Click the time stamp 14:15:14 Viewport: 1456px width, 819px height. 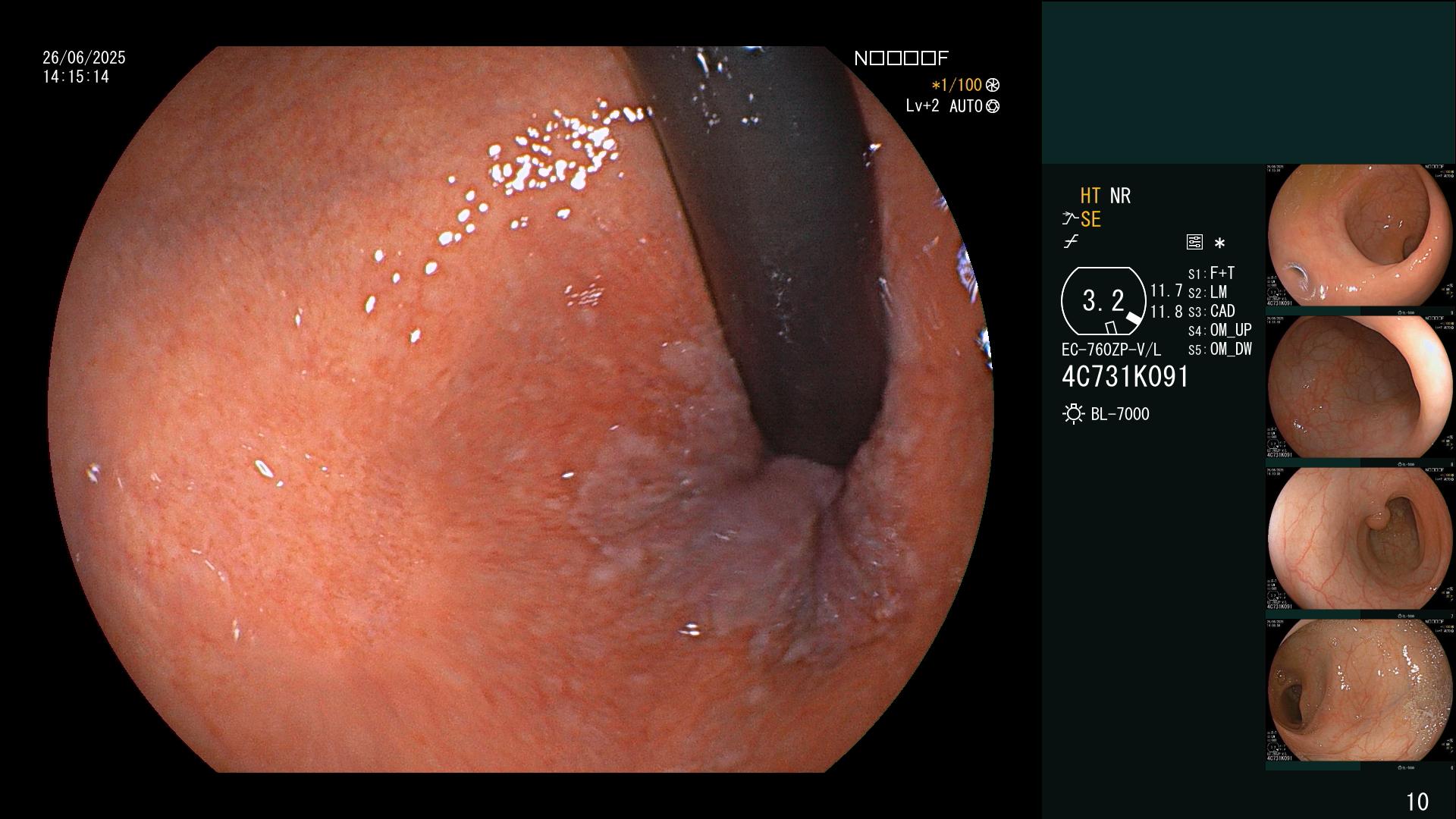tap(76, 77)
